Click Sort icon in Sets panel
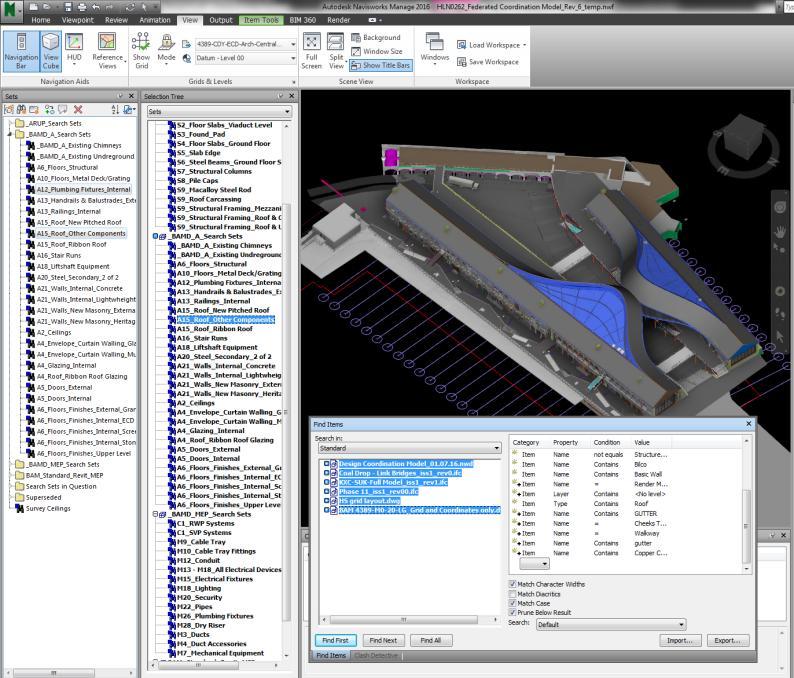Screen dimensions: 794x678 click(115, 109)
